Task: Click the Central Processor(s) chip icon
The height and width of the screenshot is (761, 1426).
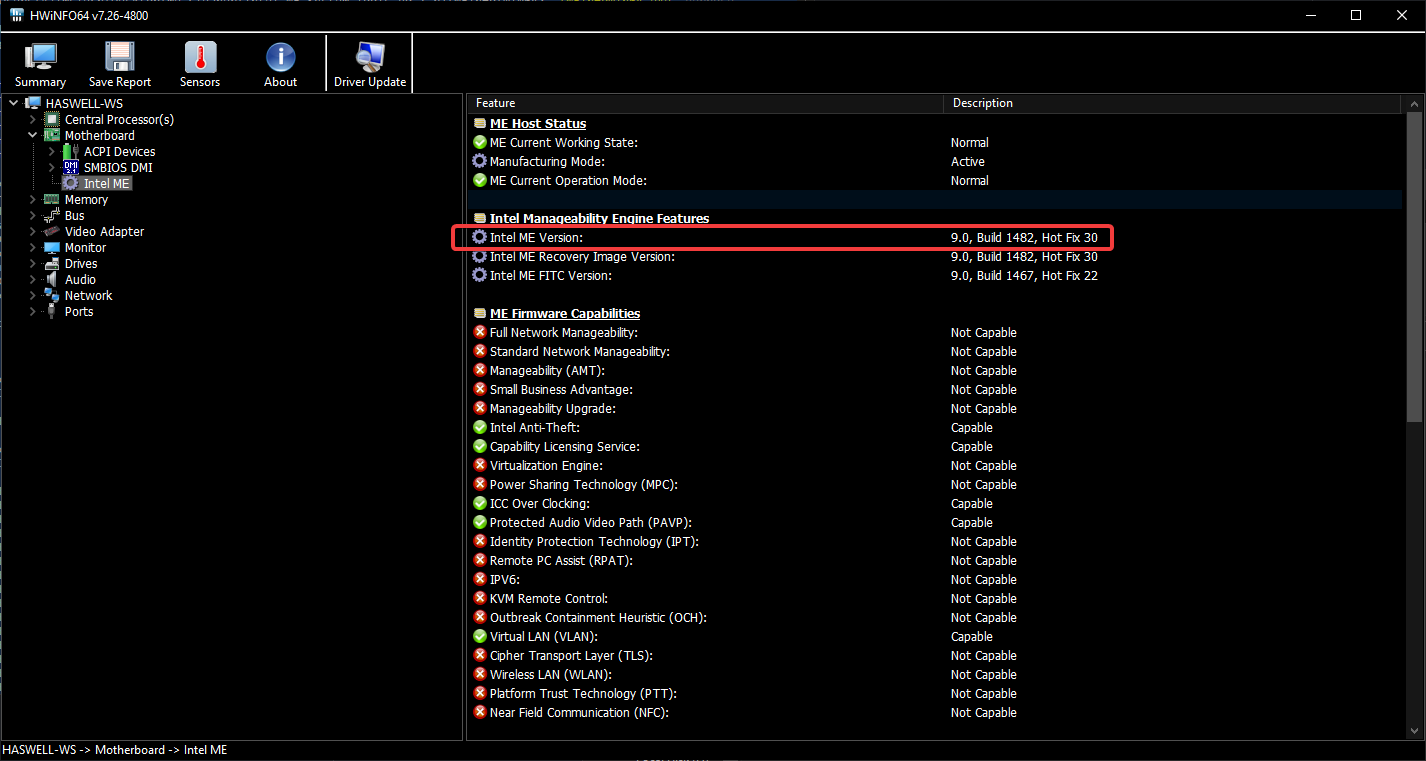Action: coord(52,119)
